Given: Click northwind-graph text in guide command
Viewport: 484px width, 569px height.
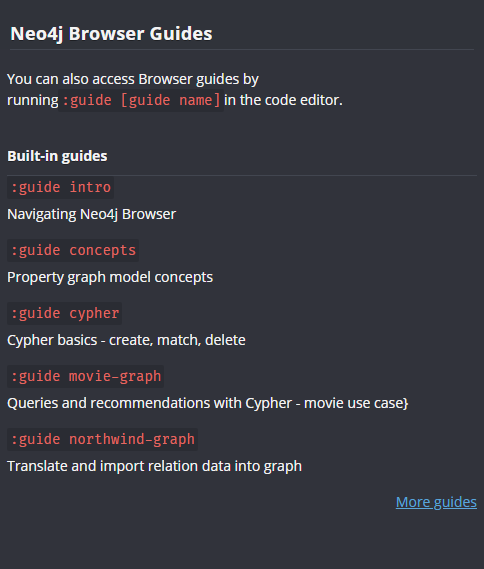Looking at the screenshot, I should (x=132, y=439).
